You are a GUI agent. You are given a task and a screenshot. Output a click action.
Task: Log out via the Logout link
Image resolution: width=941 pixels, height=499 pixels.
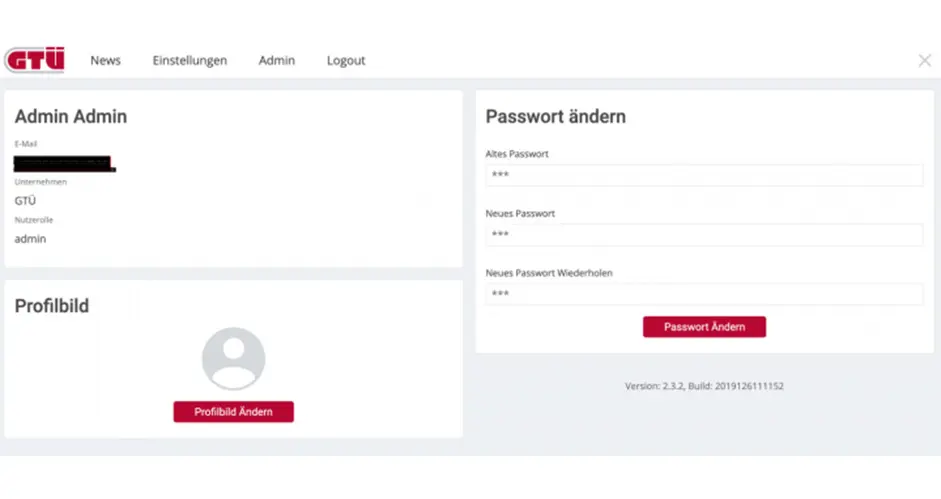pos(346,60)
